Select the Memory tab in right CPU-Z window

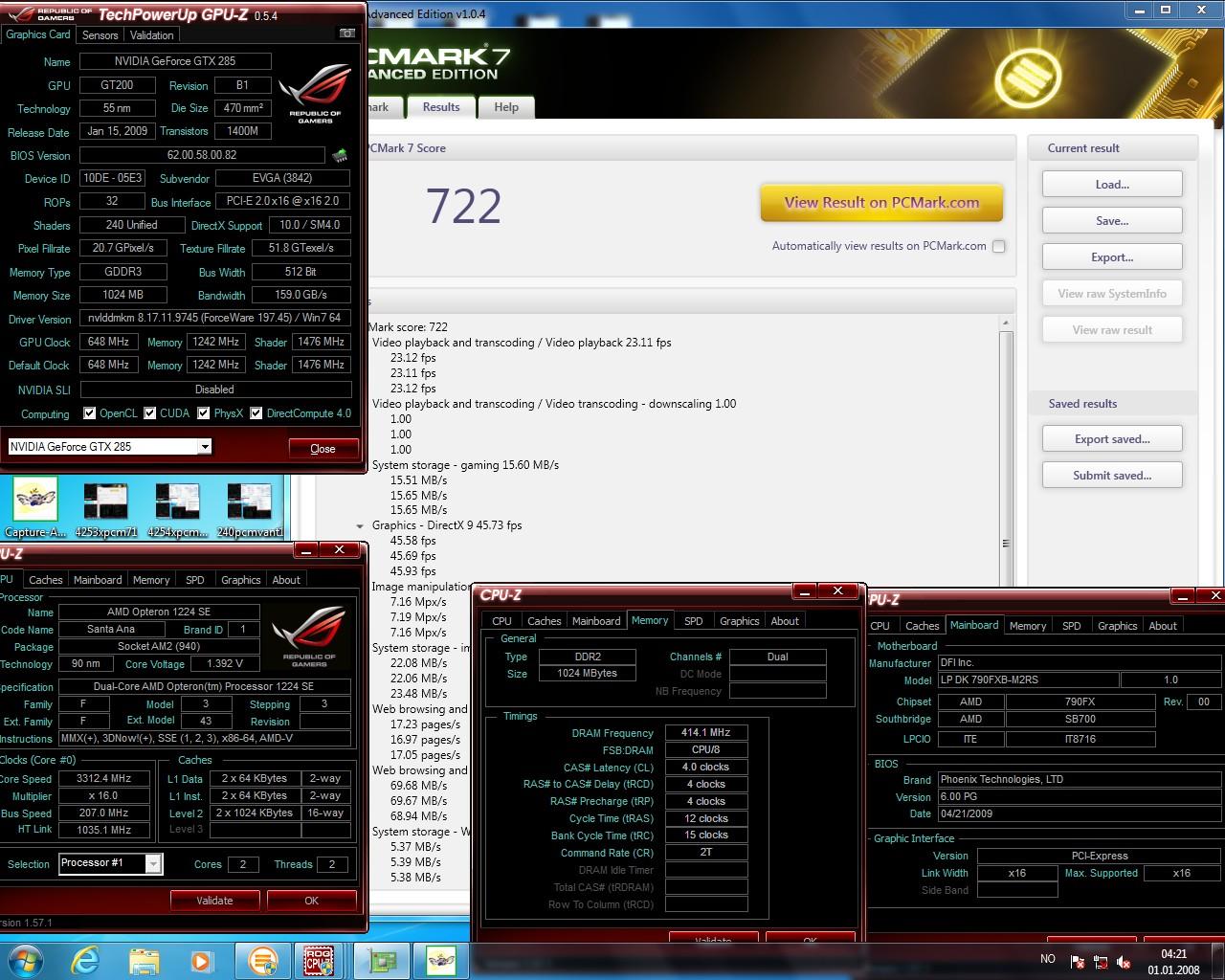[x=1028, y=626]
